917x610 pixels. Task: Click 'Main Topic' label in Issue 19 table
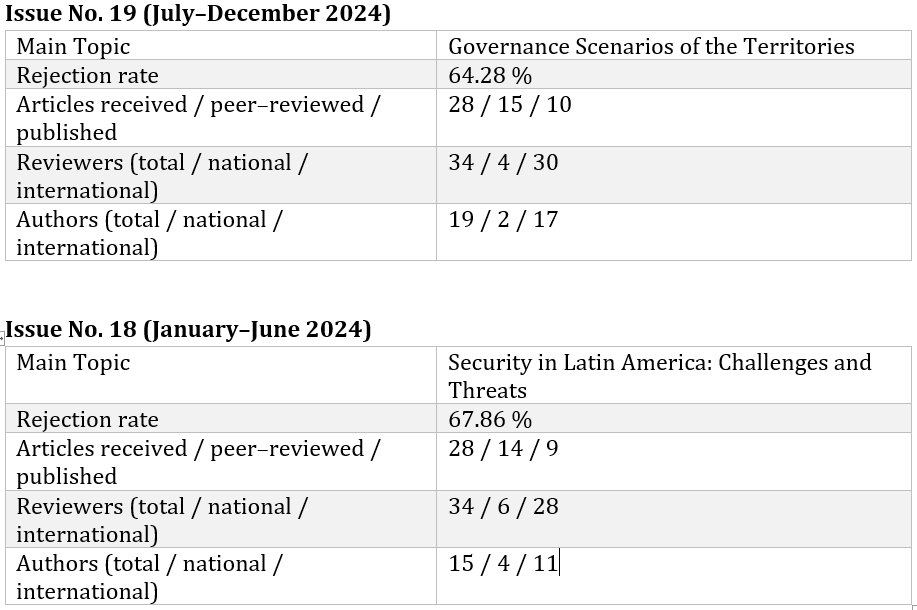tap(73, 46)
